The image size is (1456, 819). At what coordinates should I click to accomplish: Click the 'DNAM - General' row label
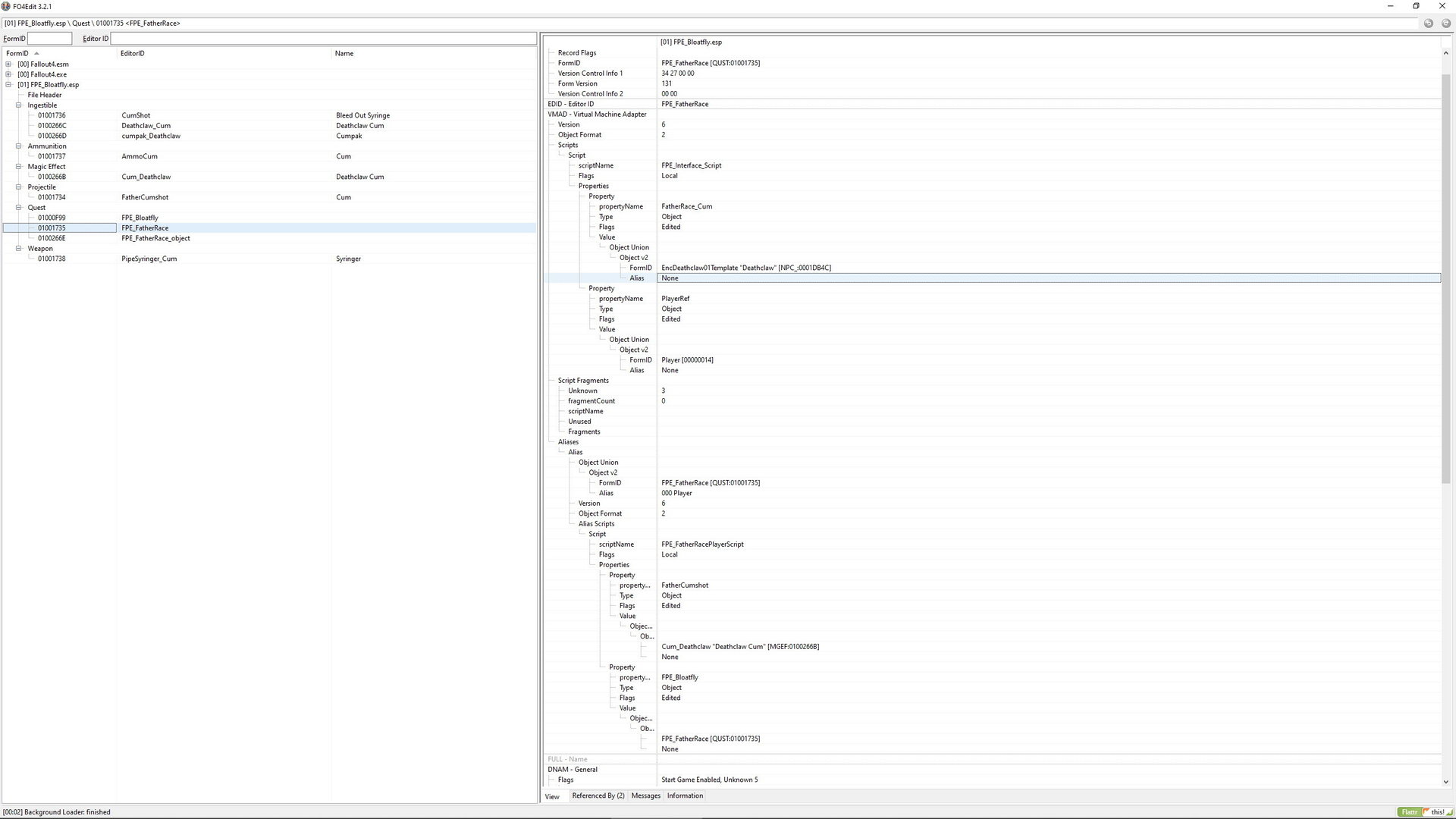tap(573, 770)
